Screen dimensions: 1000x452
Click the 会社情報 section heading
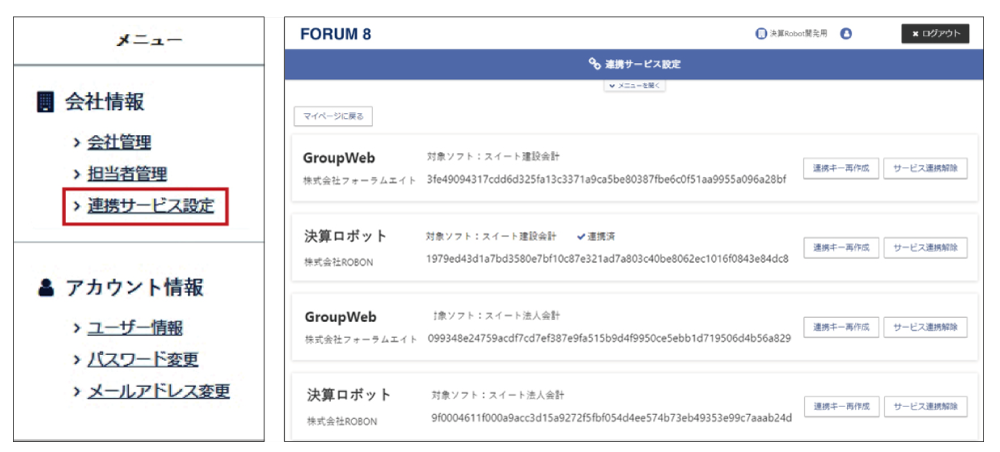tap(104, 102)
